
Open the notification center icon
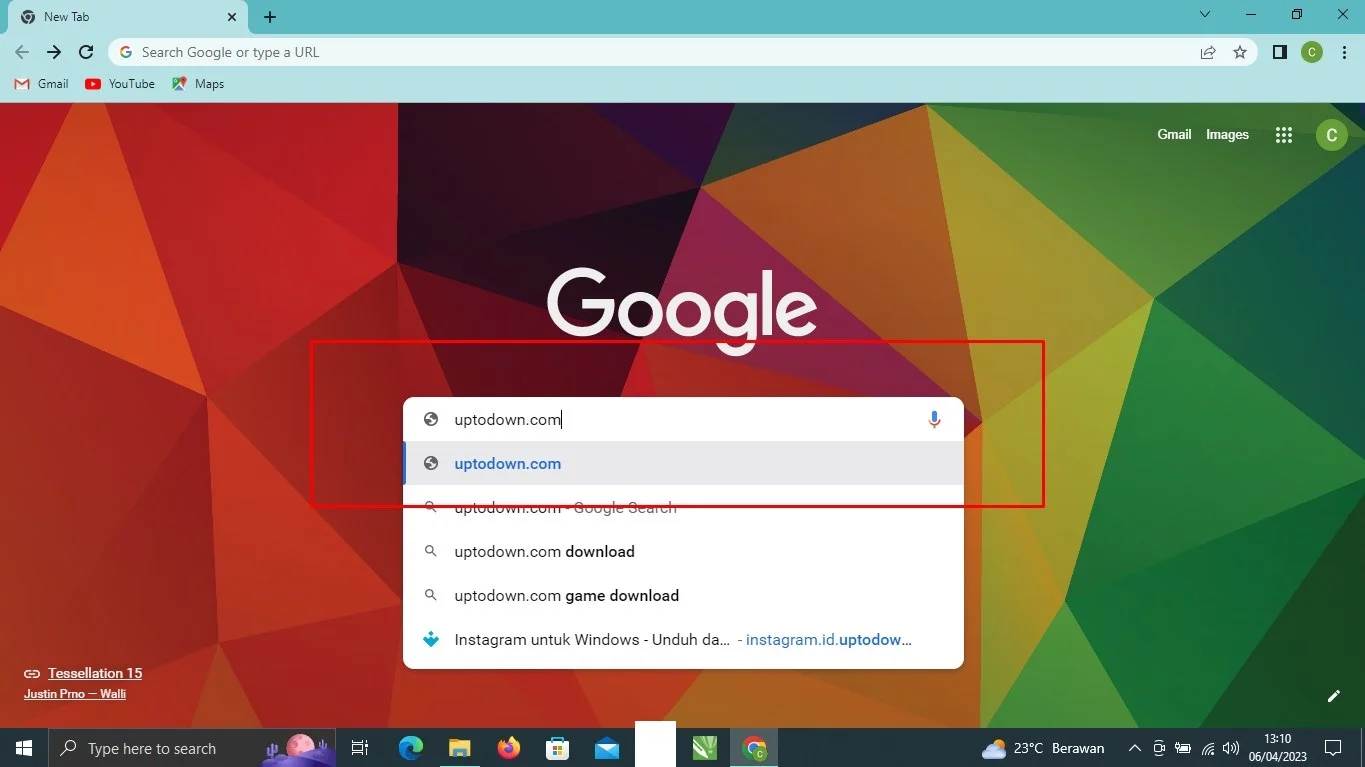click(1333, 748)
